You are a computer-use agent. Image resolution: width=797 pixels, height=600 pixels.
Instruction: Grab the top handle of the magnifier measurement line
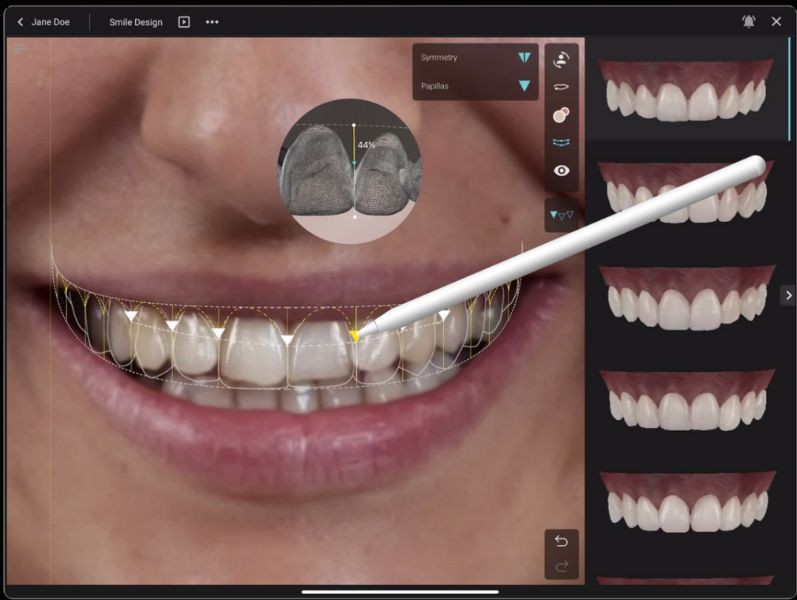[354, 125]
